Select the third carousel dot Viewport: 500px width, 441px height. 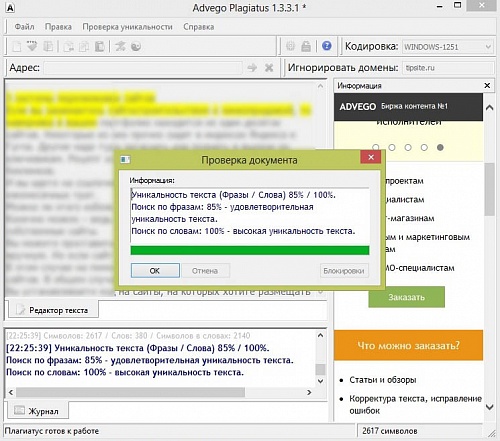click(x=408, y=147)
